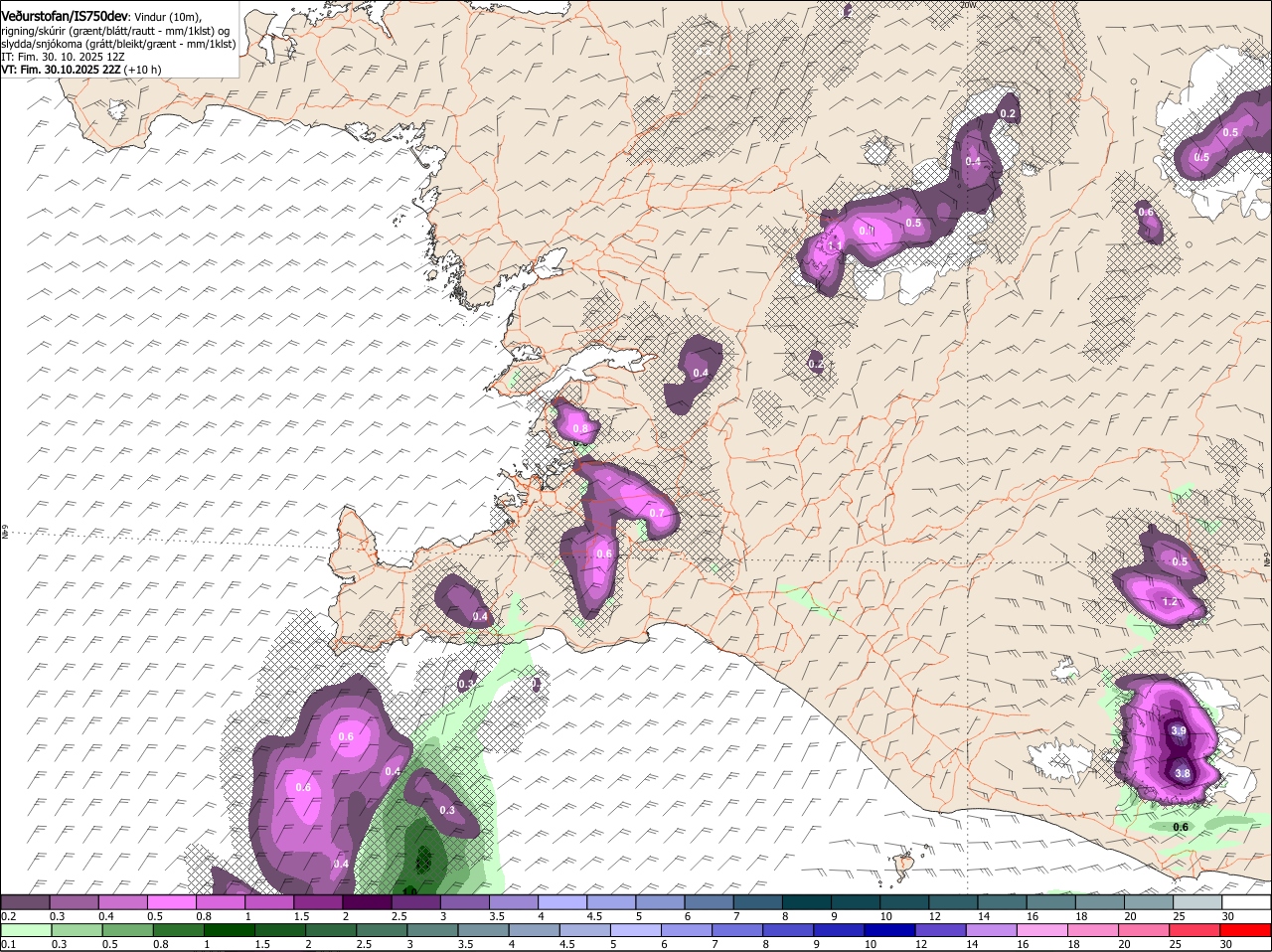
Task: Click the 3.8 snowfall value on the map
Action: (1183, 773)
